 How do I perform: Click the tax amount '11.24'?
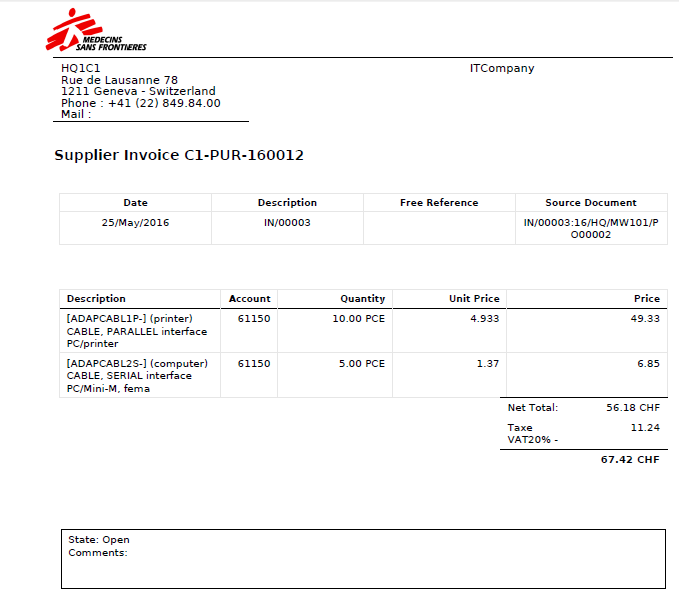click(645, 428)
